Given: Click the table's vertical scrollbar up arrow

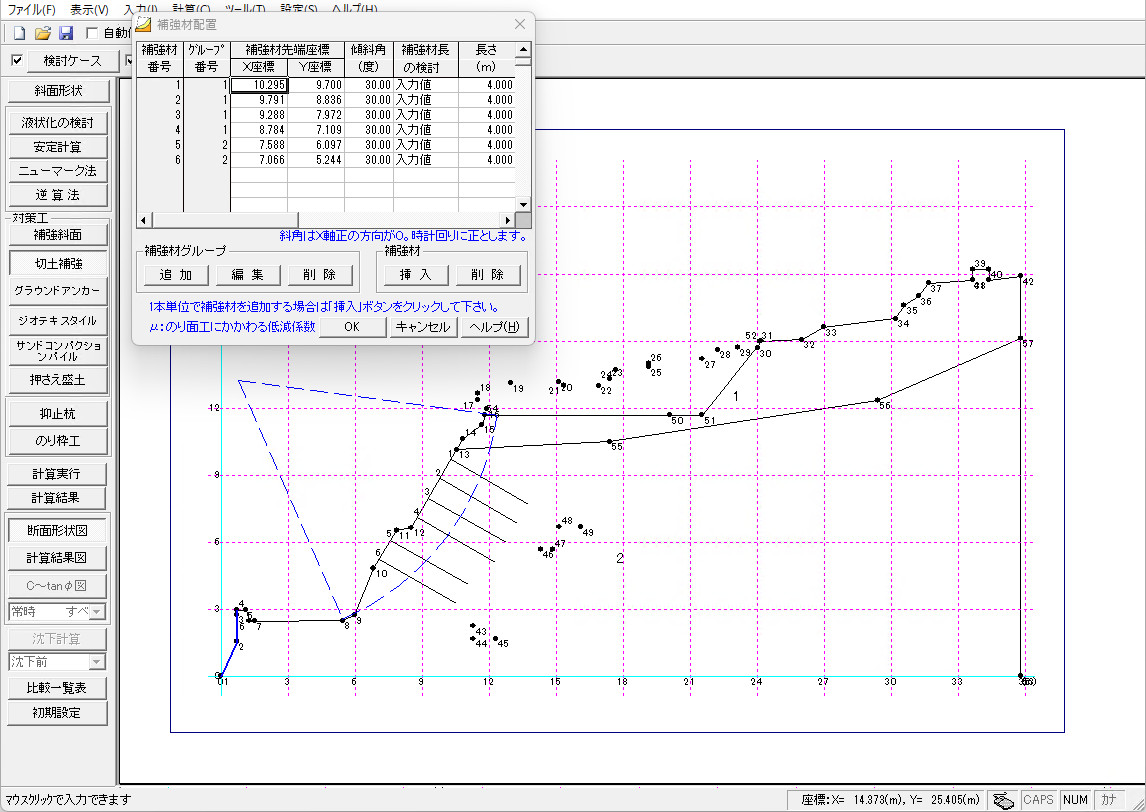Looking at the screenshot, I should coord(523,50).
